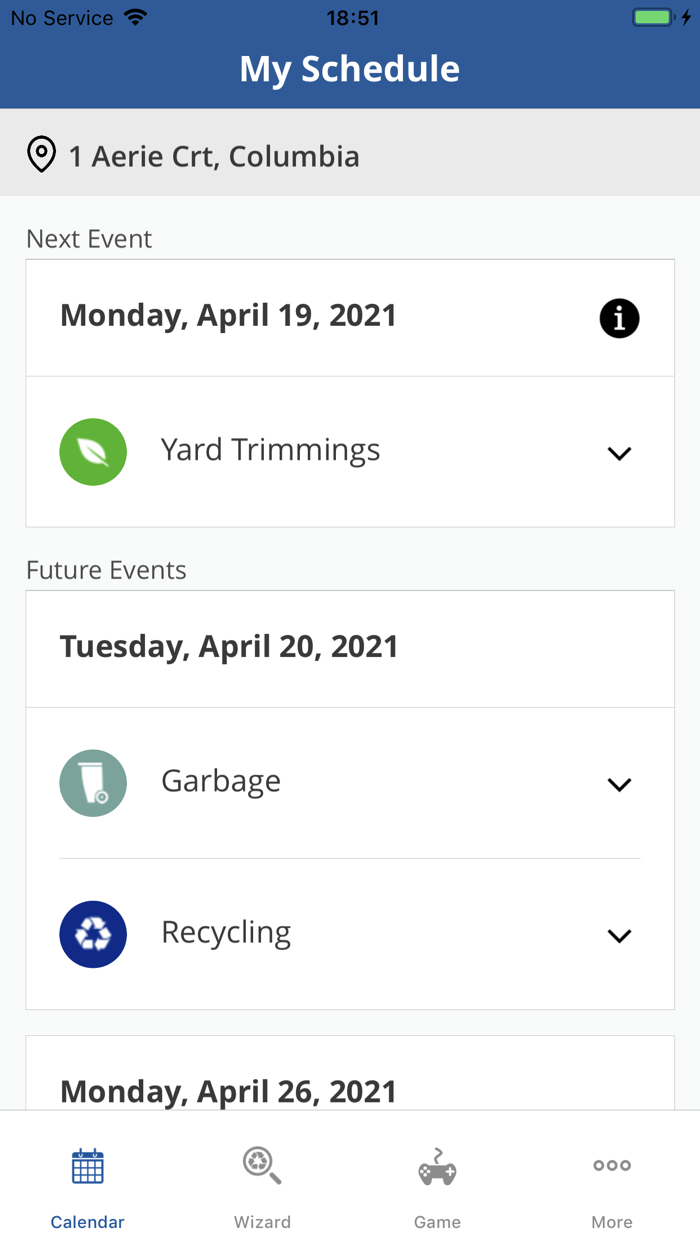Tap the blue Recycling symbol icon
The width and height of the screenshot is (700, 1244).
93,934
